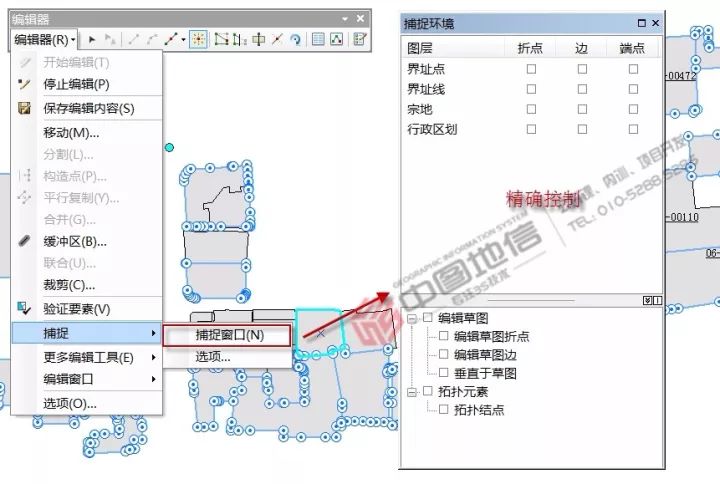Screen dimensions: 720x484
Task: Click the 缓冲区 menu icon
Action: [24, 241]
